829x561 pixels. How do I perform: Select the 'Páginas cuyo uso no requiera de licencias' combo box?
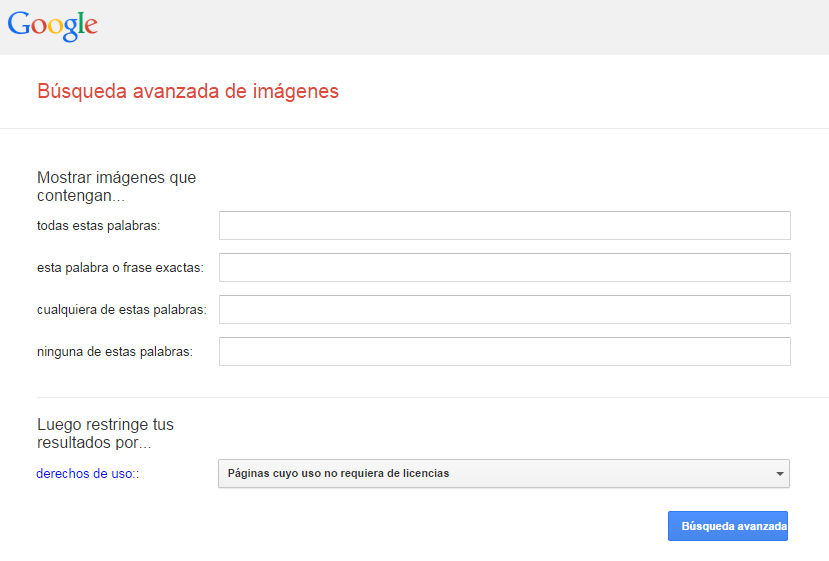click(x=504, y=474)
